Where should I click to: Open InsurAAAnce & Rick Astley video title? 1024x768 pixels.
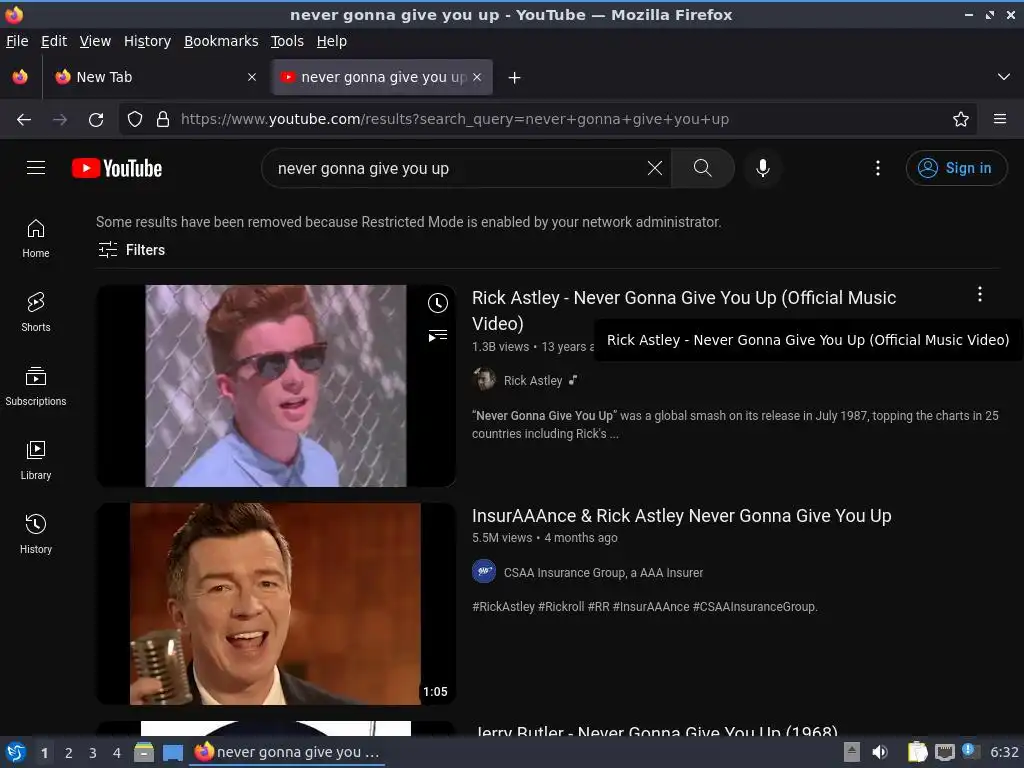pyautogui.click(x=682, y=515)
